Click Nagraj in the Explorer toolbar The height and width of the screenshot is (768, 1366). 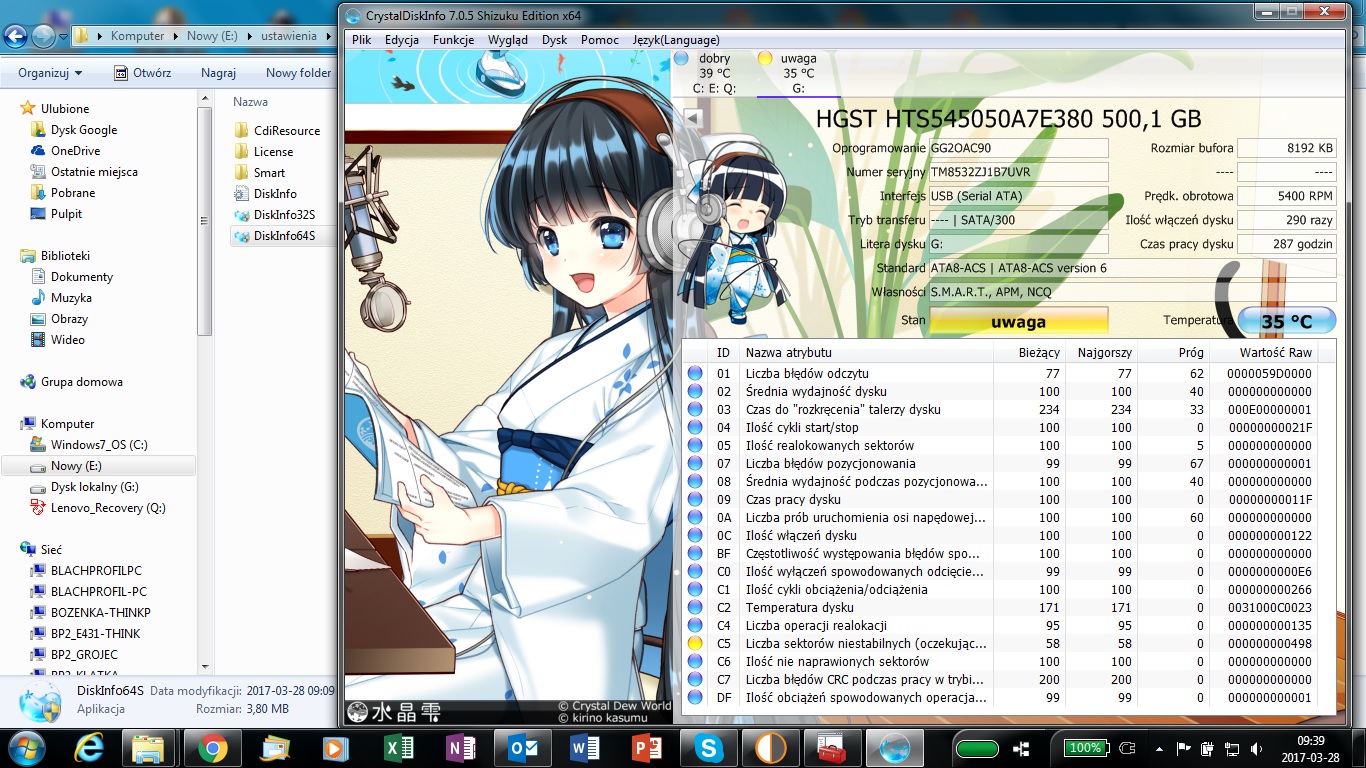click(x=218, y=73)
